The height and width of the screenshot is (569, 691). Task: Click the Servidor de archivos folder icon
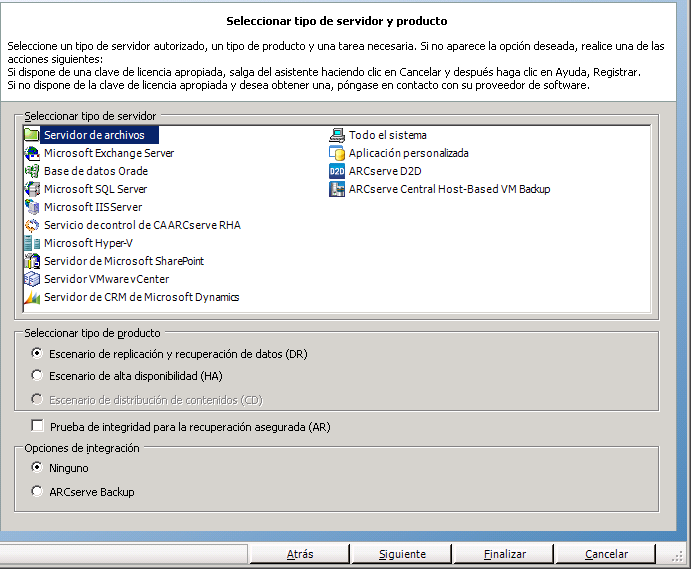click(32, 135)
